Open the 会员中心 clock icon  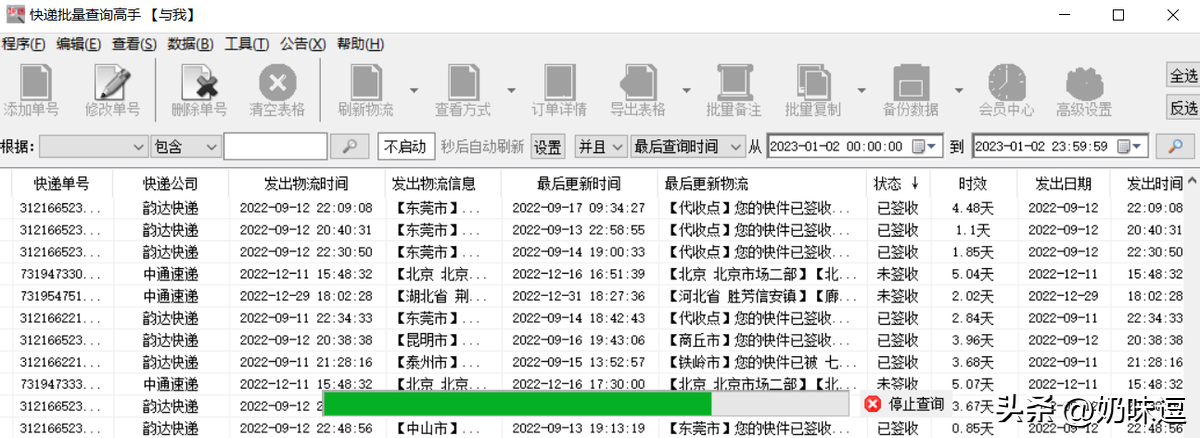(x=1006, y=82)
